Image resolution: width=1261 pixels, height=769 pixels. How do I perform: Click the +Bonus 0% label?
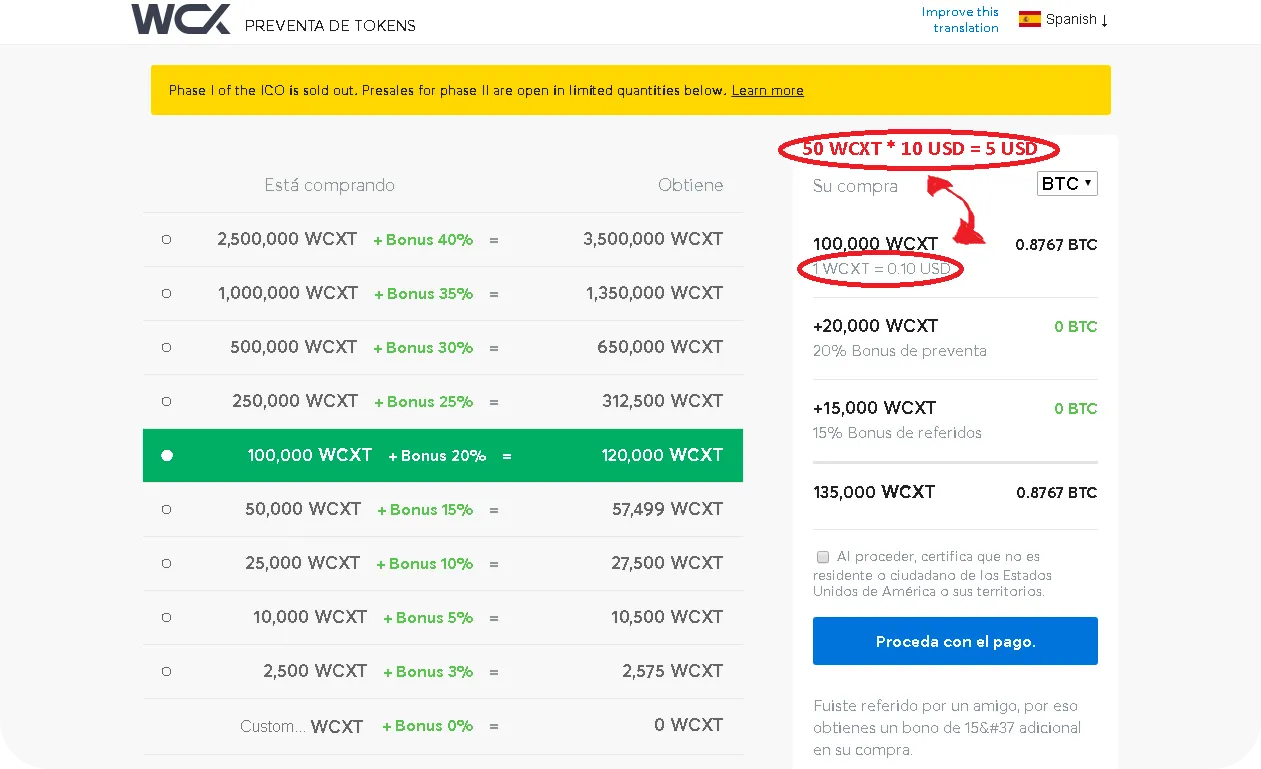click(x=427, y=726)
